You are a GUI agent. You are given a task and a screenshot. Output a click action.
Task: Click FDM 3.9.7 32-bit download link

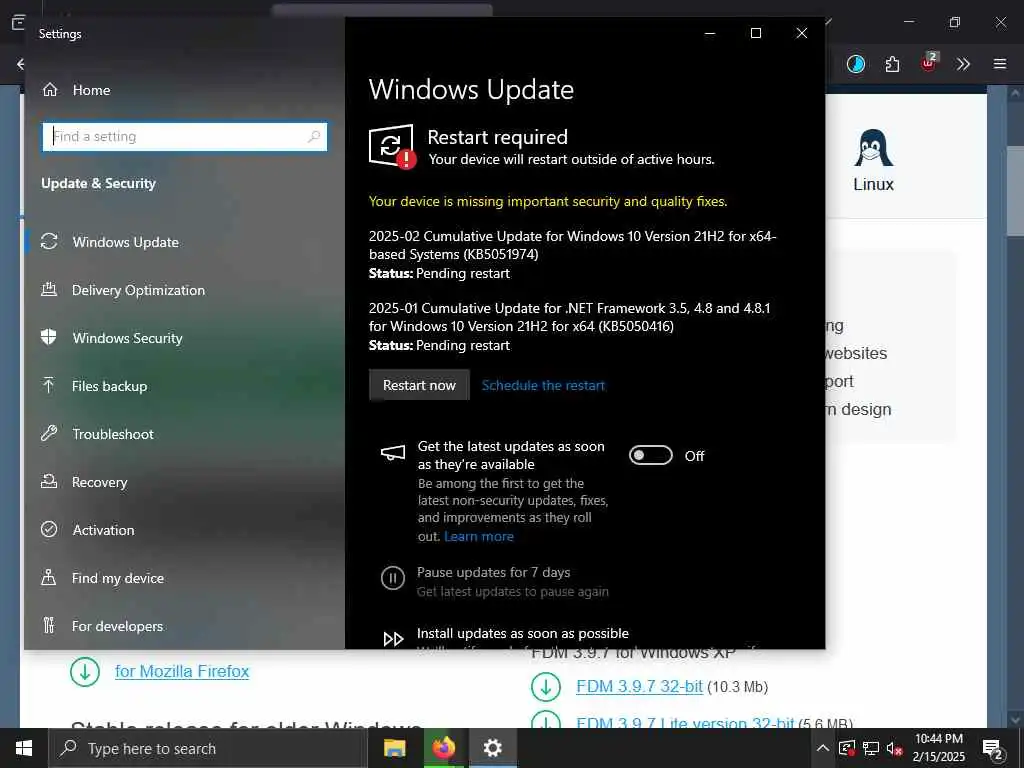coord(639,687)
